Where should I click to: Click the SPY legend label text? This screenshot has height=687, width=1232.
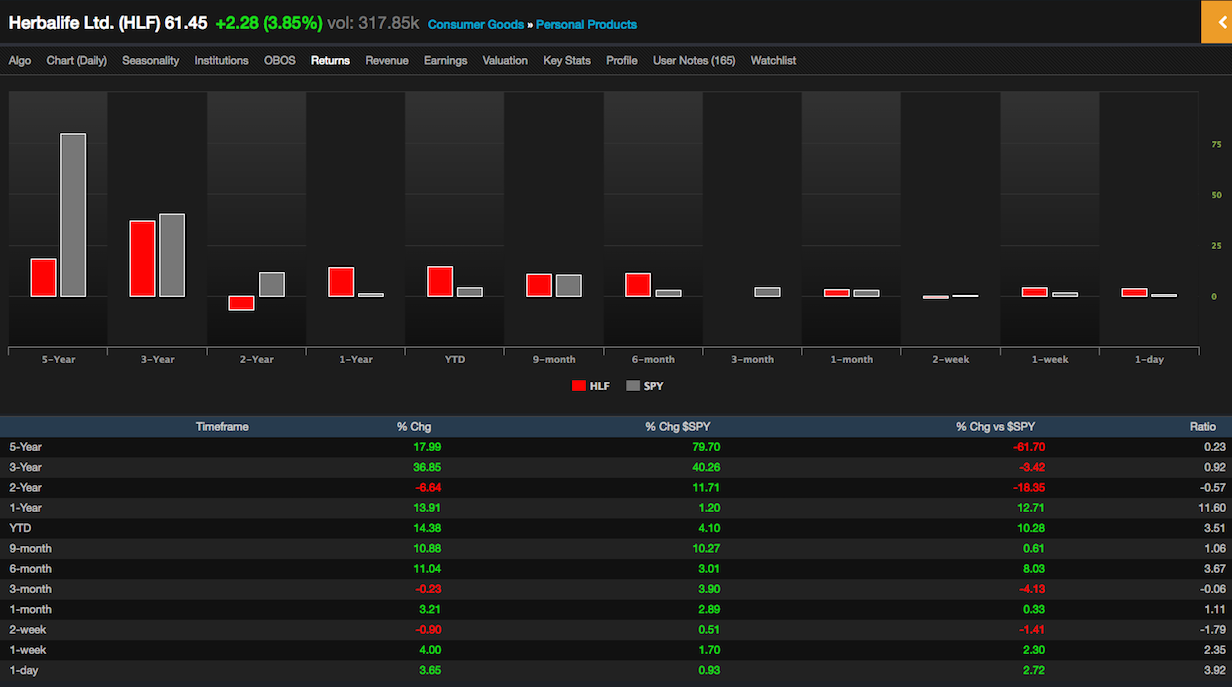point(654,386)
